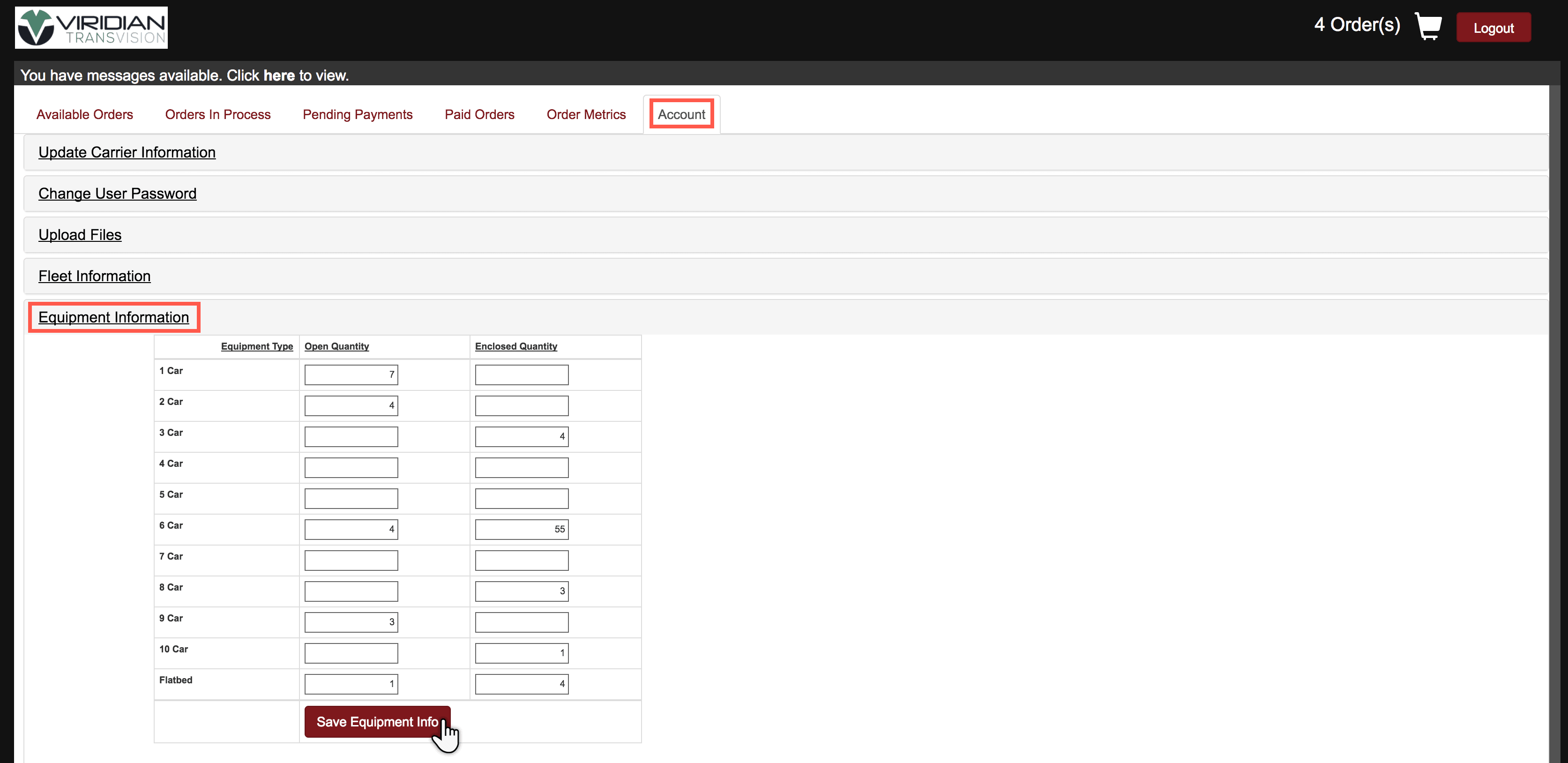Click the Viridian Transvision logo

pyautogui.click(x=91, y=28)
